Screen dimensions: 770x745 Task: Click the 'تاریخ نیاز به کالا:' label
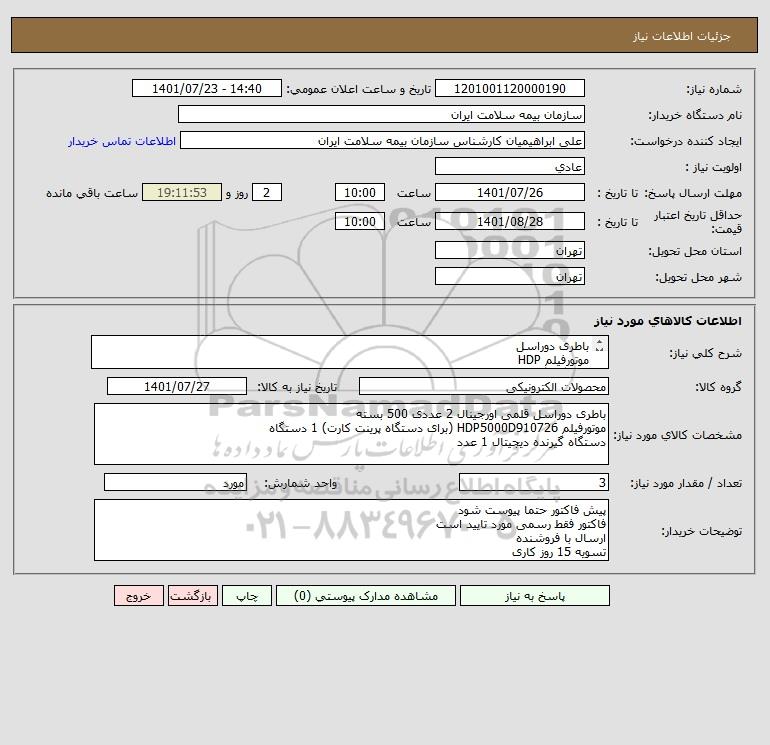pyautogui.click(x=298, y=387)
